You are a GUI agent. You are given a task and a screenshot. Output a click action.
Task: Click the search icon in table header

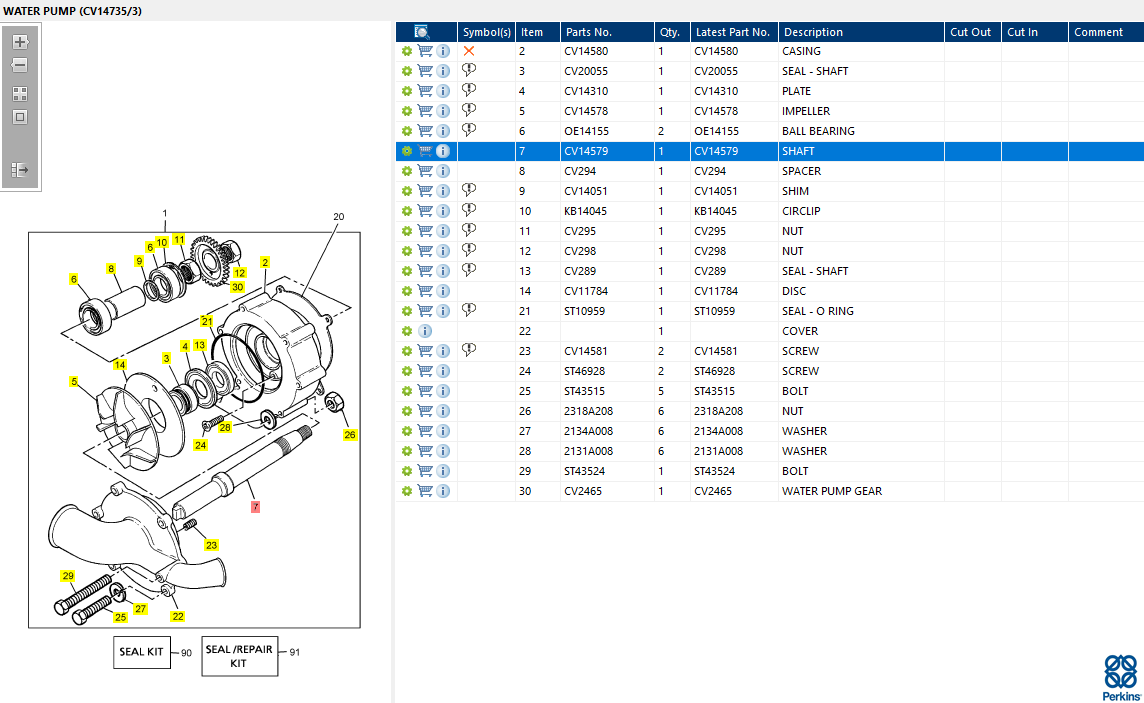(x=422, y=32)
